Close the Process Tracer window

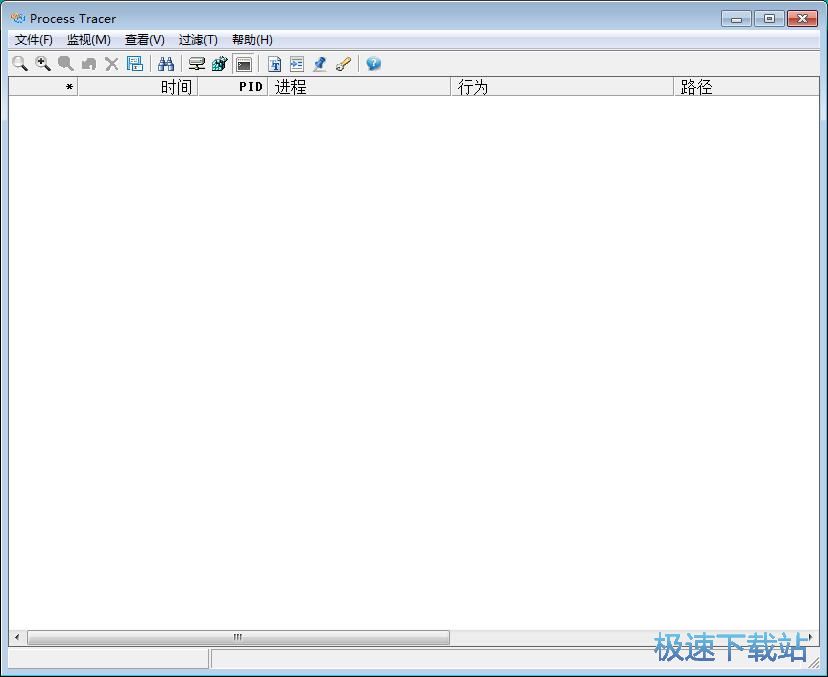click(x=802, y=19)
